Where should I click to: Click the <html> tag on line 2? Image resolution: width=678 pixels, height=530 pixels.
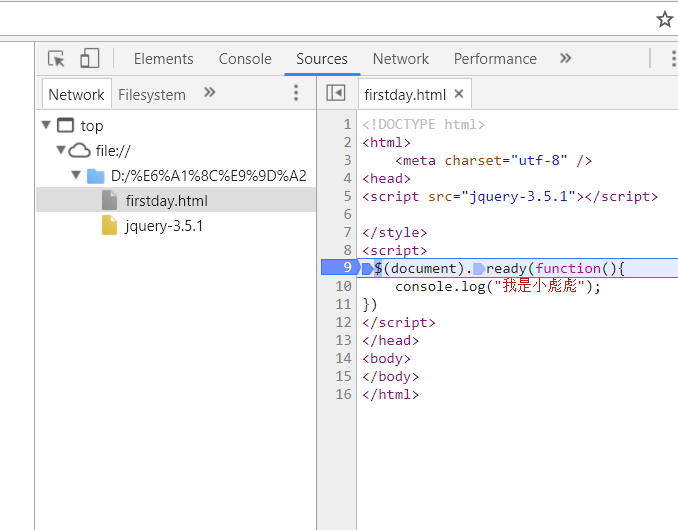click(x=387, y=143)
